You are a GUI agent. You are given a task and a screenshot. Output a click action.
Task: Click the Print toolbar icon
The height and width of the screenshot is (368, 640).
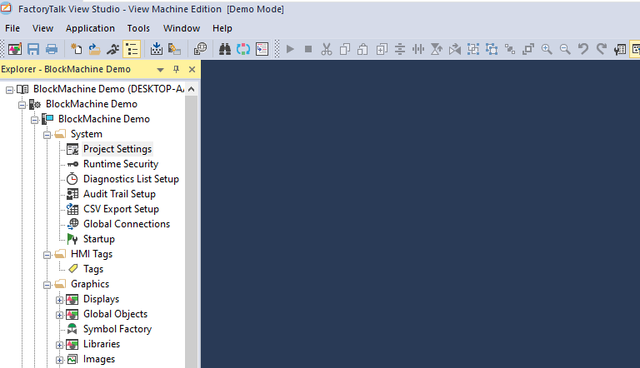[51, 49]
